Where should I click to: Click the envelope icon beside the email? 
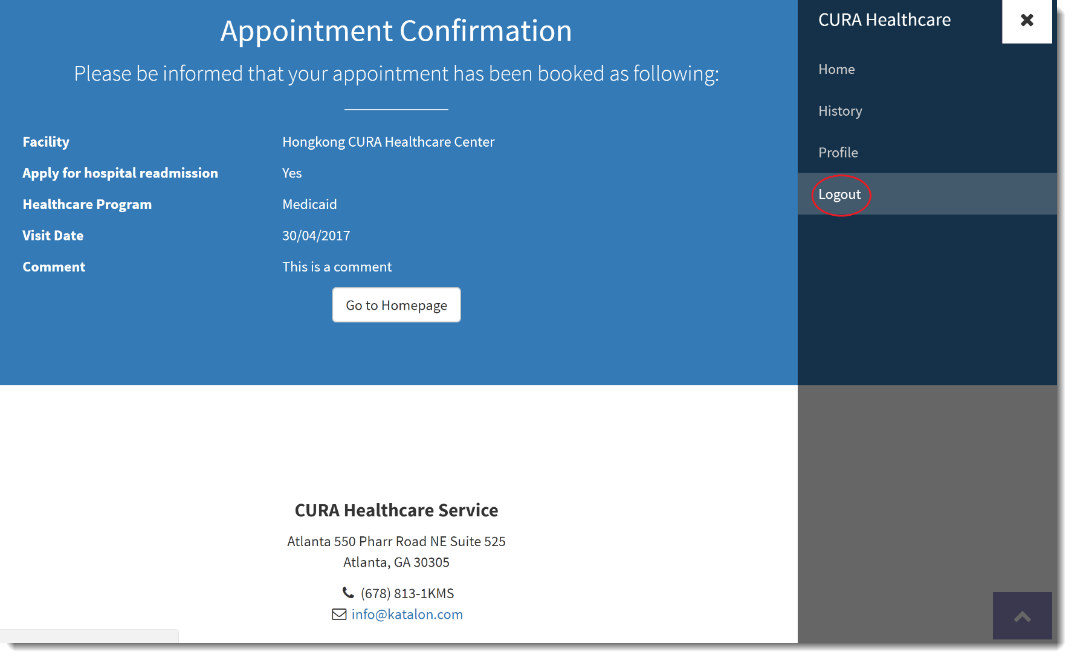coord(339,614)
